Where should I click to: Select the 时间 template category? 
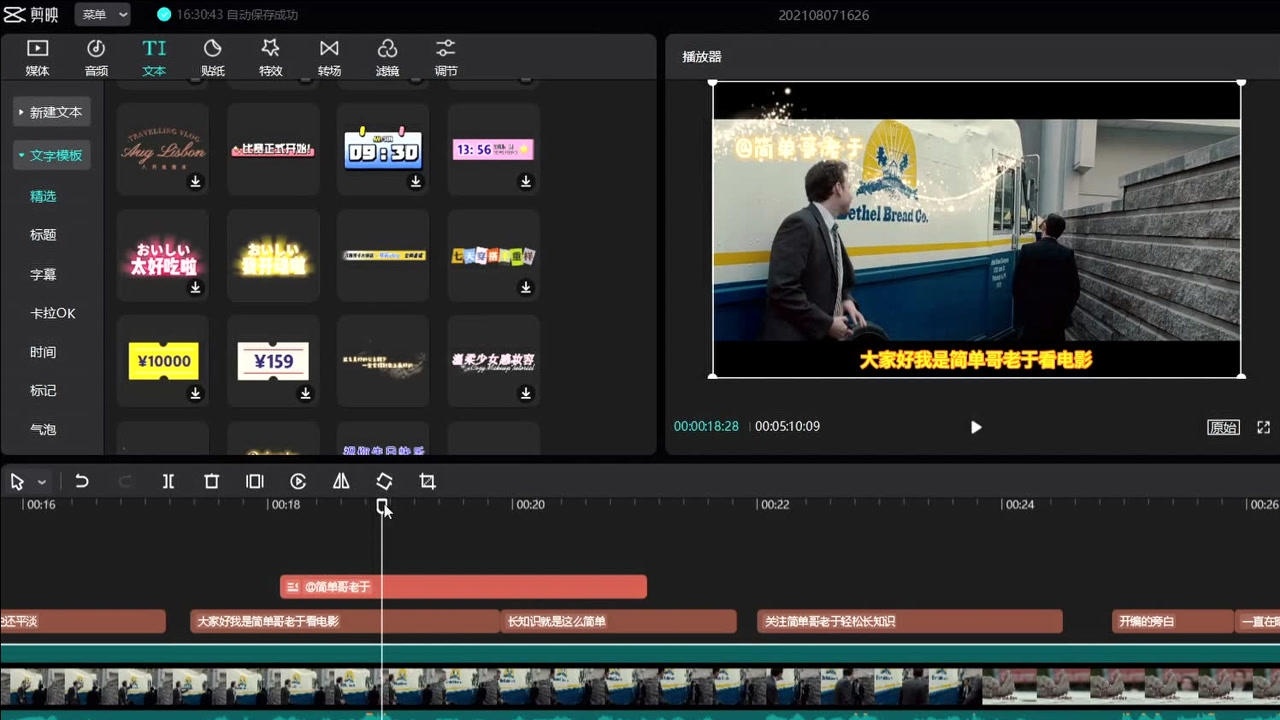click(x=43, y=352)
